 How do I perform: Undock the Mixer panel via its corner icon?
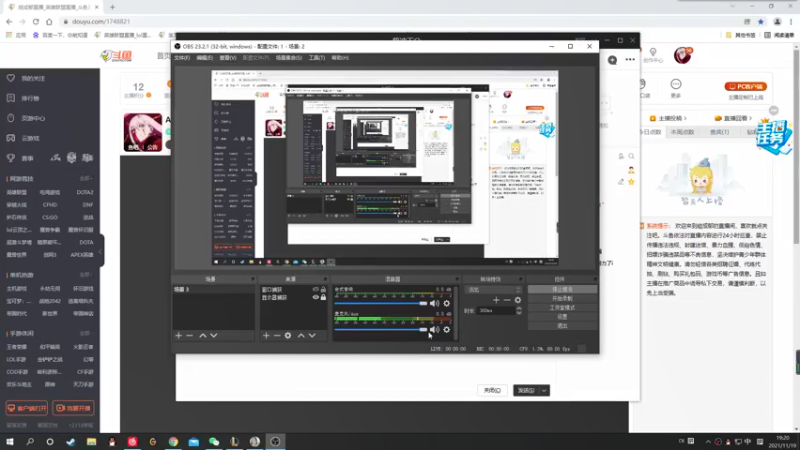(x=457, y=279)
